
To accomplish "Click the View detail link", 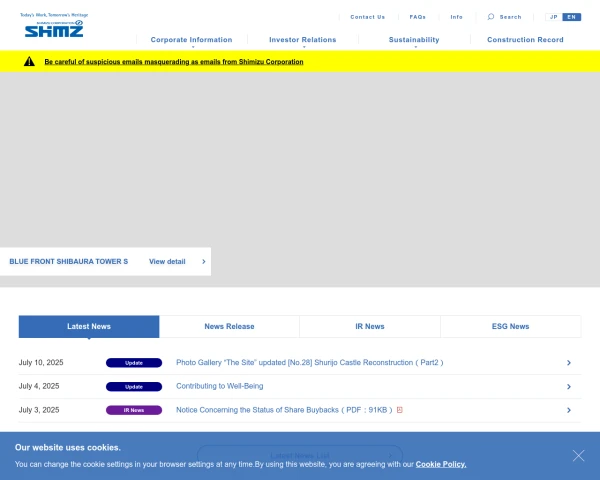I will pos(167,261).
